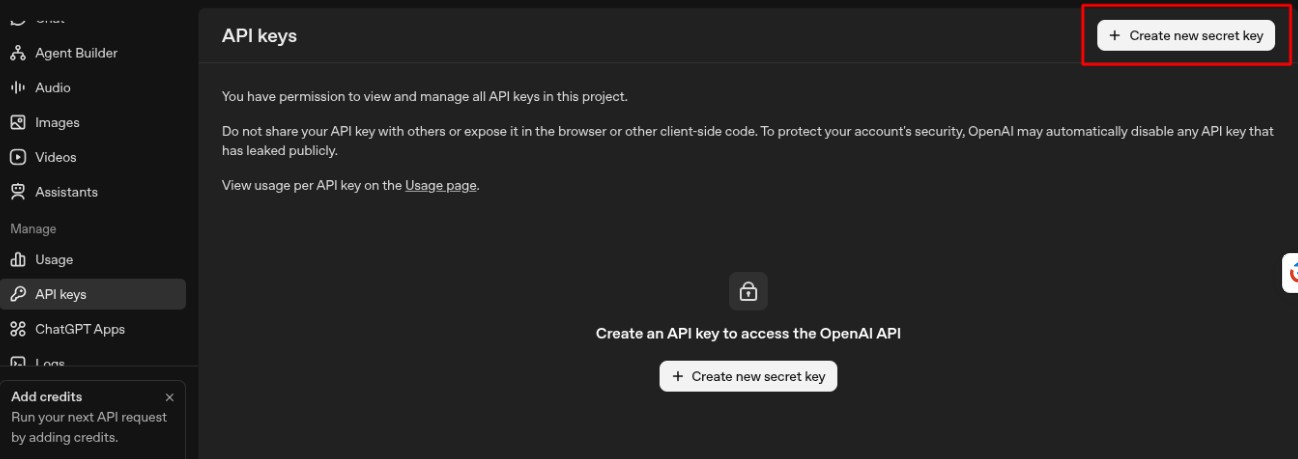Click the floating widget icon at right edge

[x=1292, y=272]
